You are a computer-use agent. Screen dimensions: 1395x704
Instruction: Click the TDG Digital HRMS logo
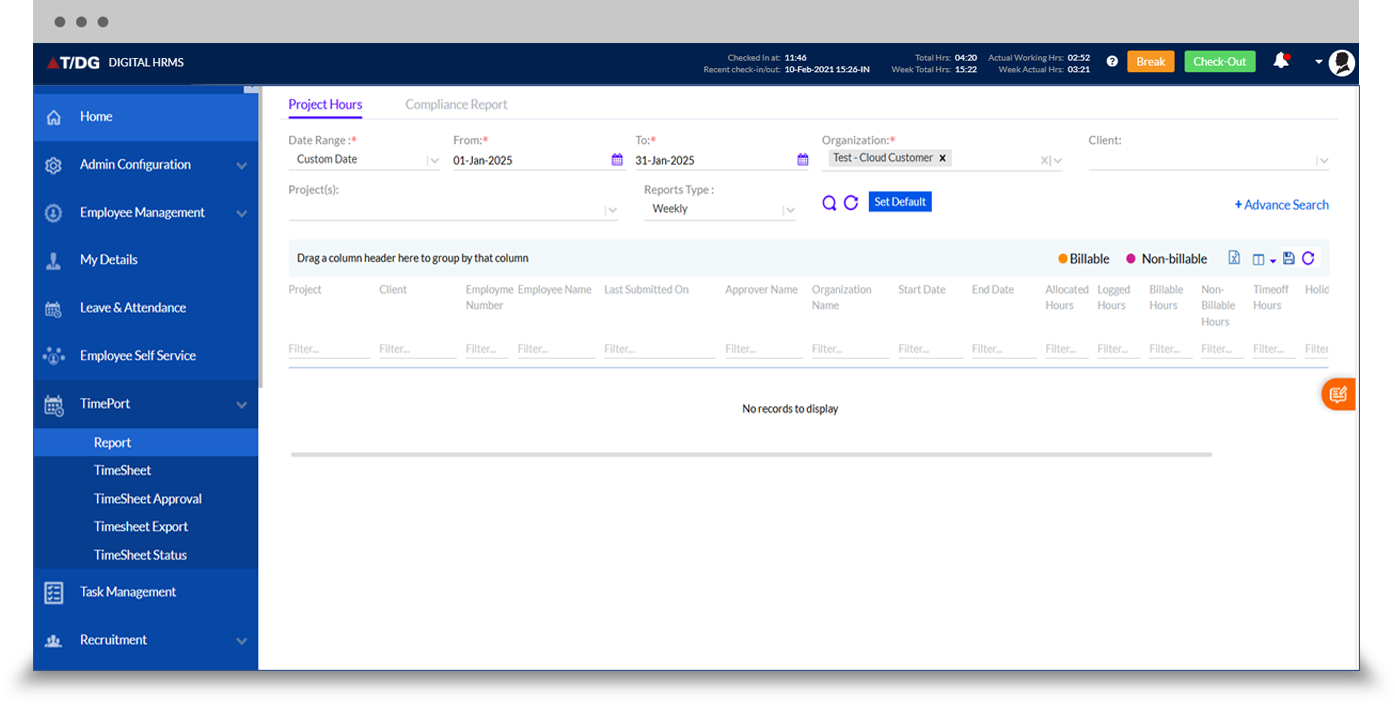point(115,63)
